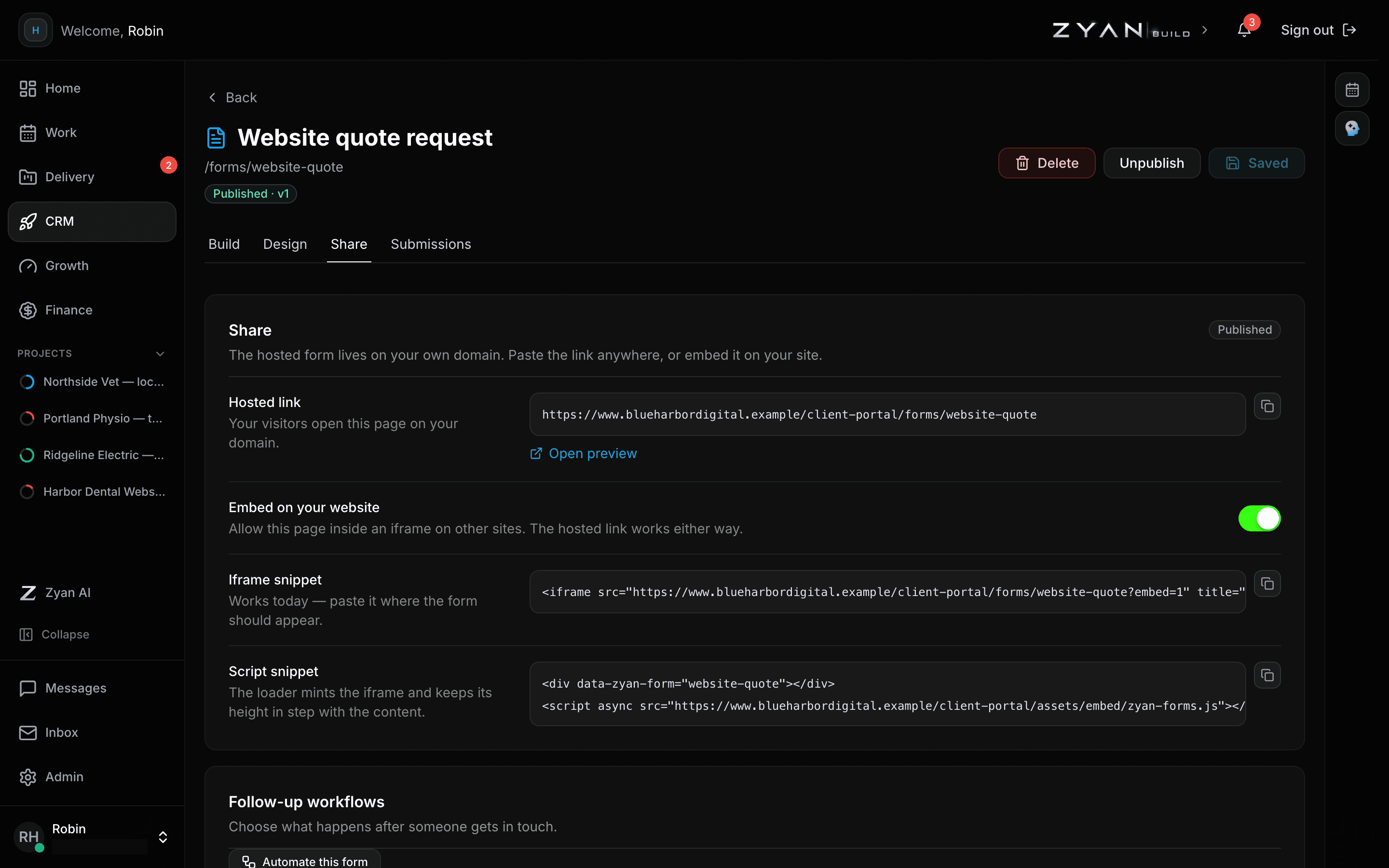Image resolution: width=1389 pixels, height=868 pixels.
Task: Click the Saved button
Action: 1256,163
